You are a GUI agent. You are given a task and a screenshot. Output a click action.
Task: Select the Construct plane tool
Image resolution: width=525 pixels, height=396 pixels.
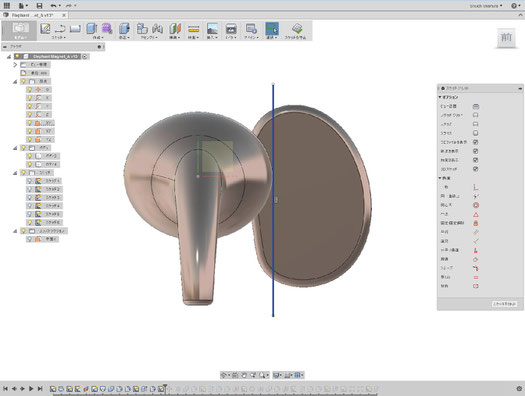pos(175,28)
